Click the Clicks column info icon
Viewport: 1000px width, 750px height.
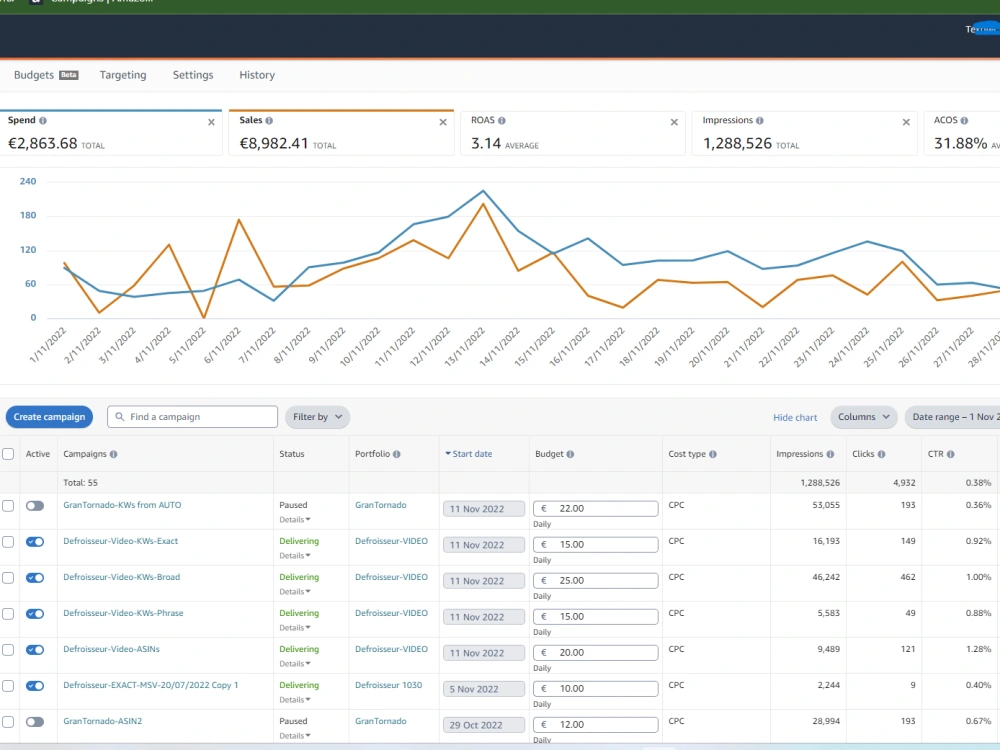click(x=881, y=454)
